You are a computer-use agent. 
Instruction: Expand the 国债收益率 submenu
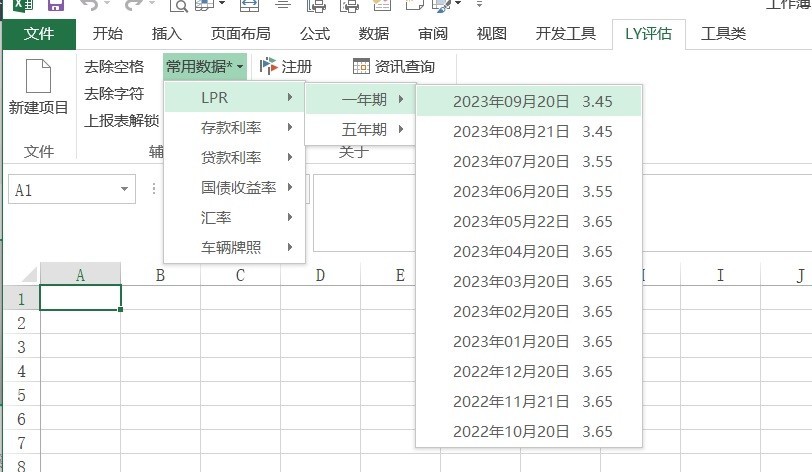234,188
